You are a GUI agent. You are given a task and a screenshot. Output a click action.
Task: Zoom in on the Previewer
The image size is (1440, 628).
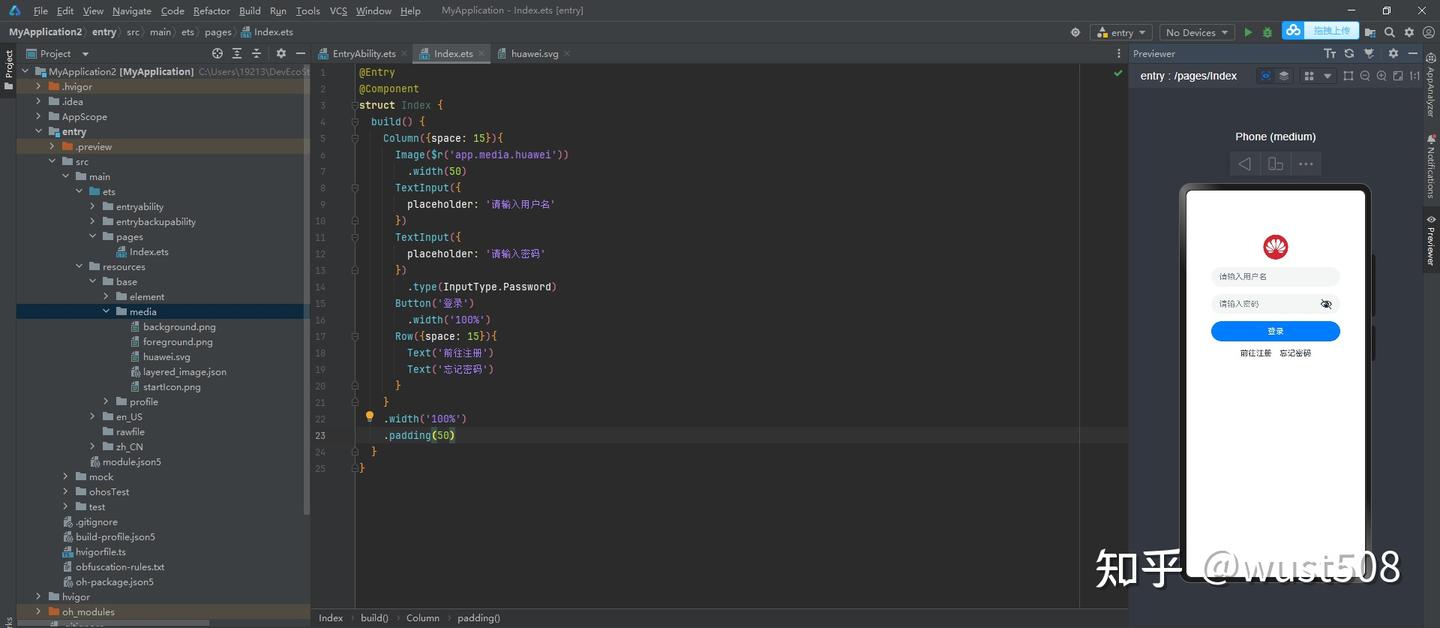click(1381, 76)
